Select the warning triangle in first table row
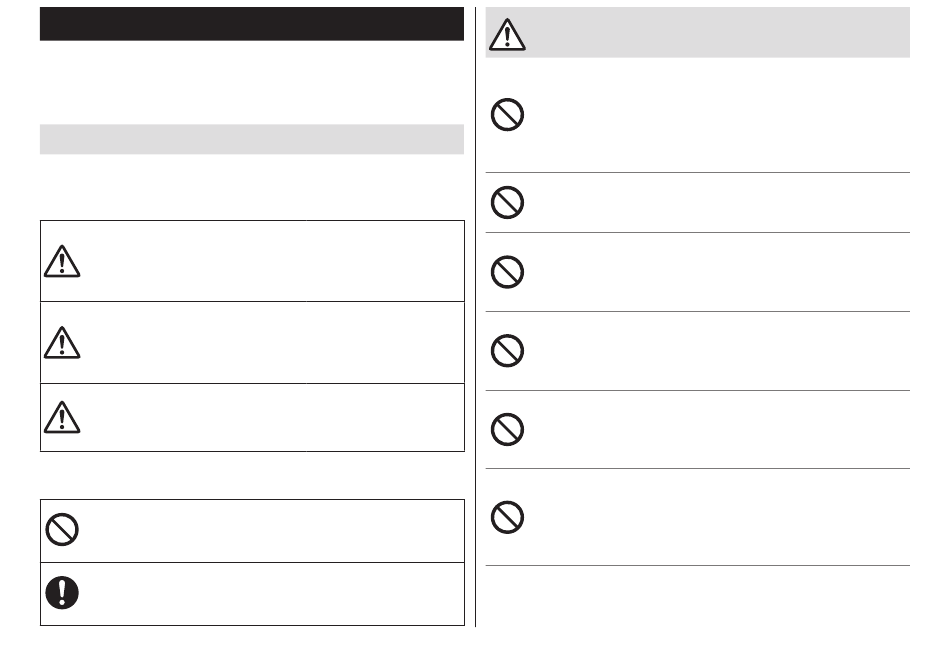Image resolution: width=950 pixels, height=656 pixels. (x=62, y=261)
